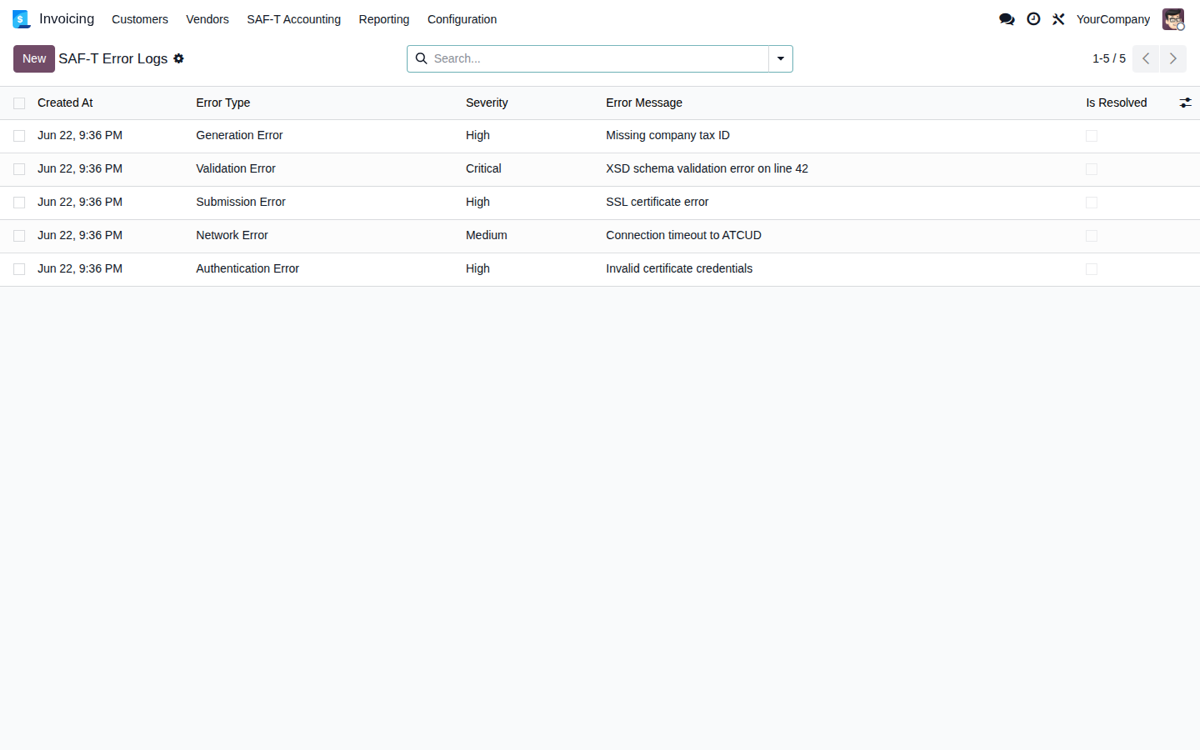Open the Network Error record
The width and height of the screenshot is (1200, 750).
232,236
